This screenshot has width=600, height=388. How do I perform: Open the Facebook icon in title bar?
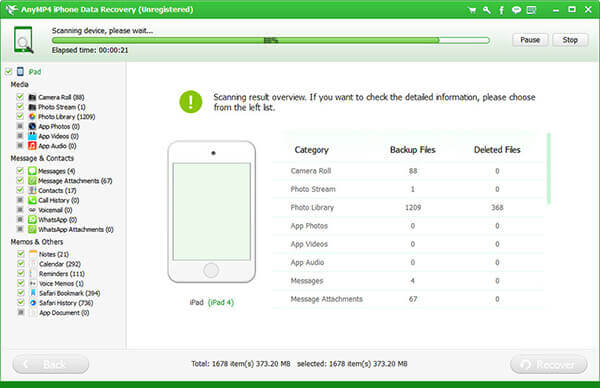pos(501,10)
